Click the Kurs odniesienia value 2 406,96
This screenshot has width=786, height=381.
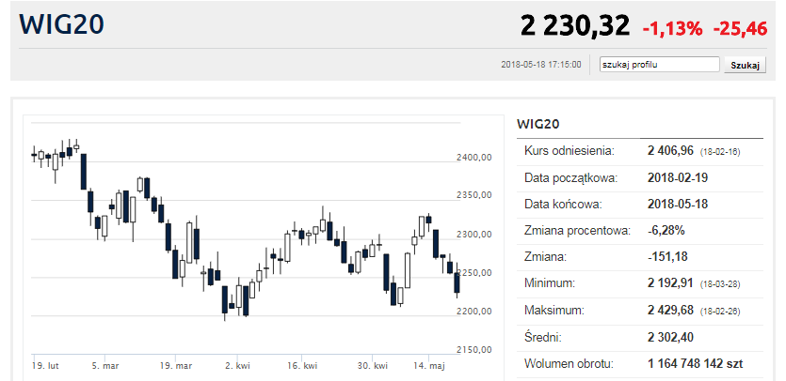[x=671, y=151]
